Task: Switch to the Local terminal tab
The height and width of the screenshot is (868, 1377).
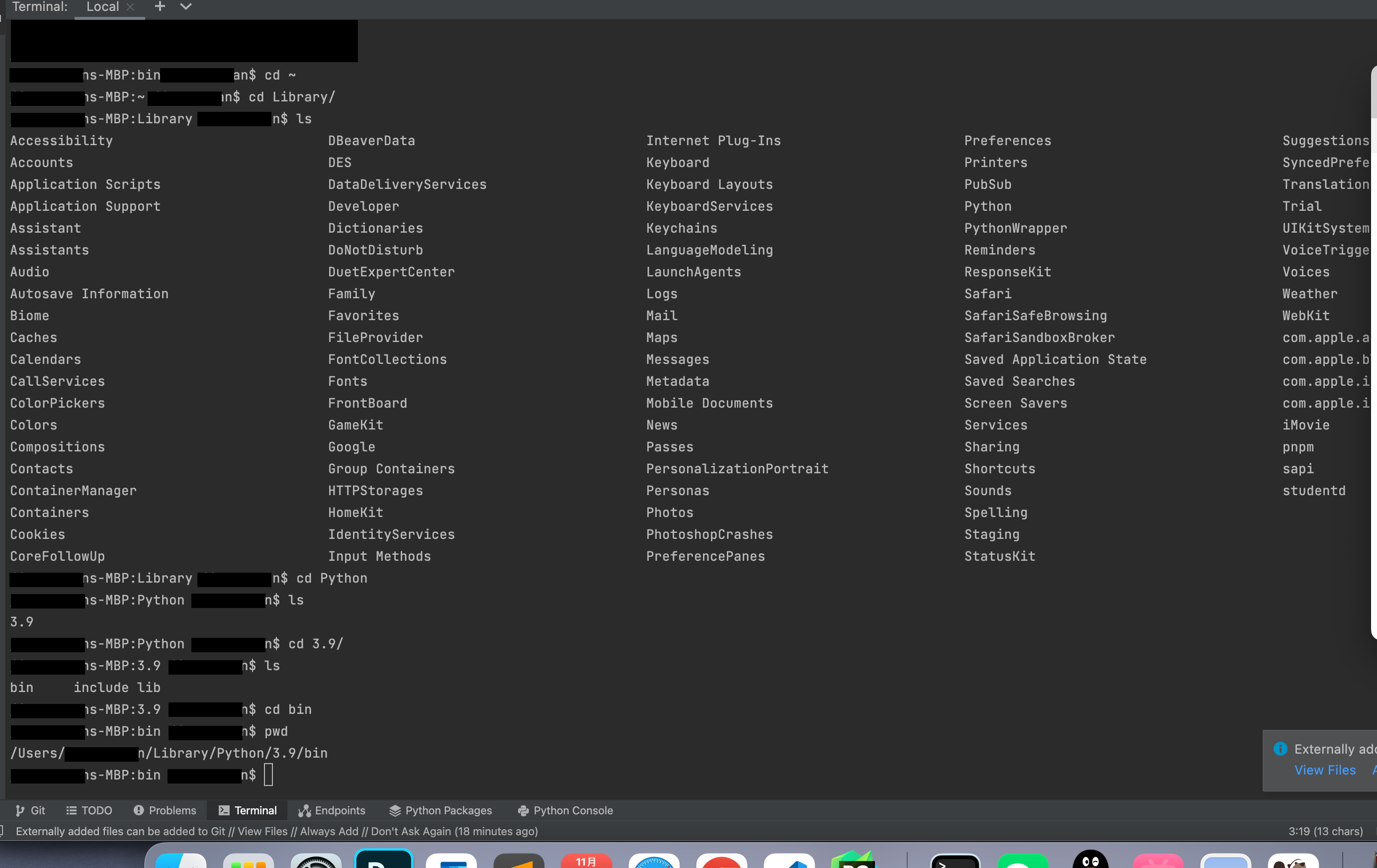Action: click(x=103, y=7)
